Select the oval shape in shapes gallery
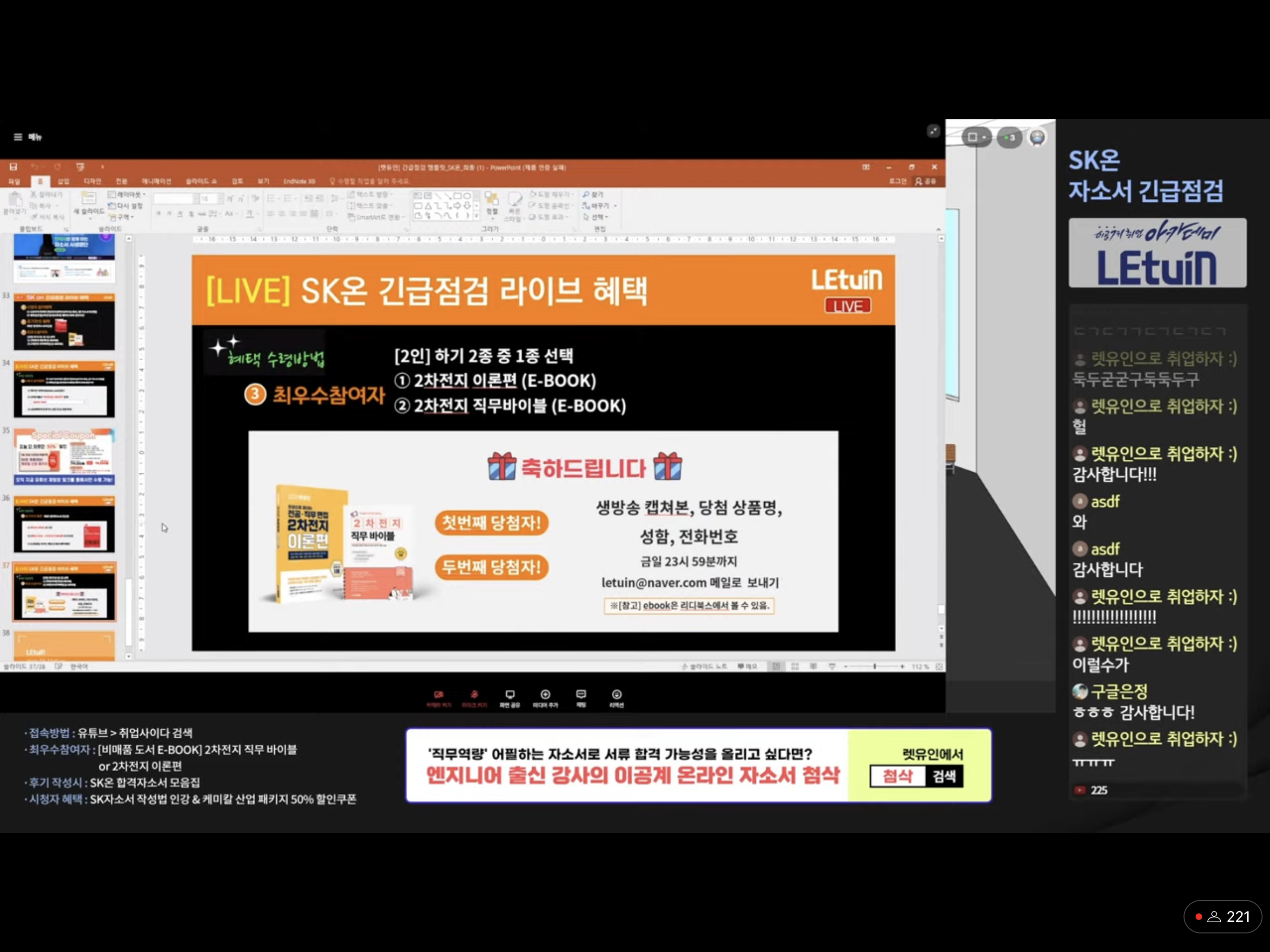Image resolution: width=1270 pixels, height=952 pixels. [467, 196]
